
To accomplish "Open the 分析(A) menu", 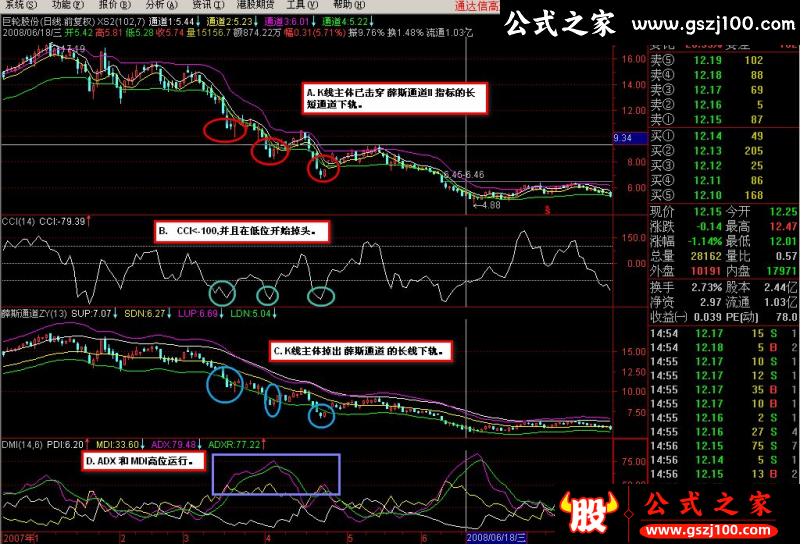I will click(161, 5).
